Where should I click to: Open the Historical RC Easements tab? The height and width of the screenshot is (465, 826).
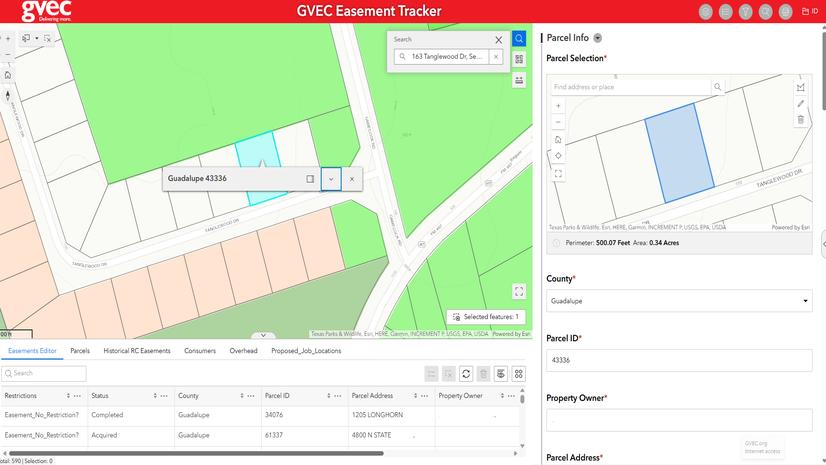click(x=137, y=351)
